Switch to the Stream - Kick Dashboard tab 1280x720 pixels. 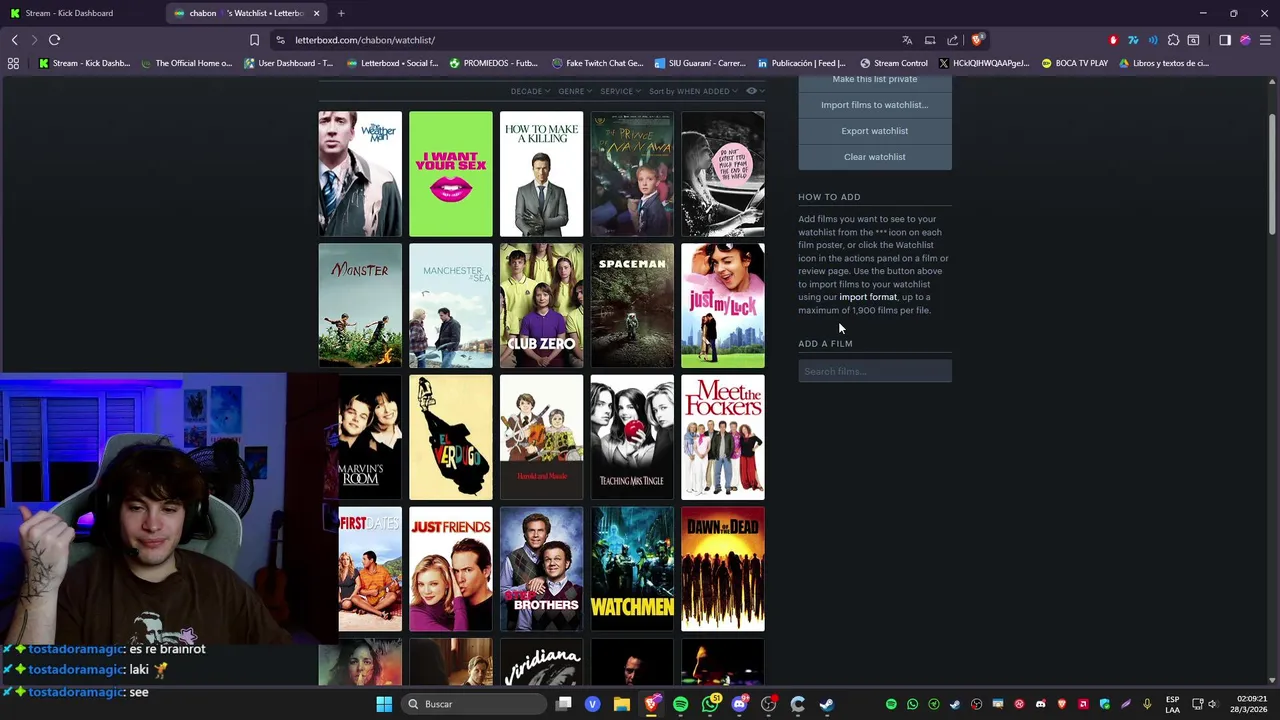[x=82, y=13]
